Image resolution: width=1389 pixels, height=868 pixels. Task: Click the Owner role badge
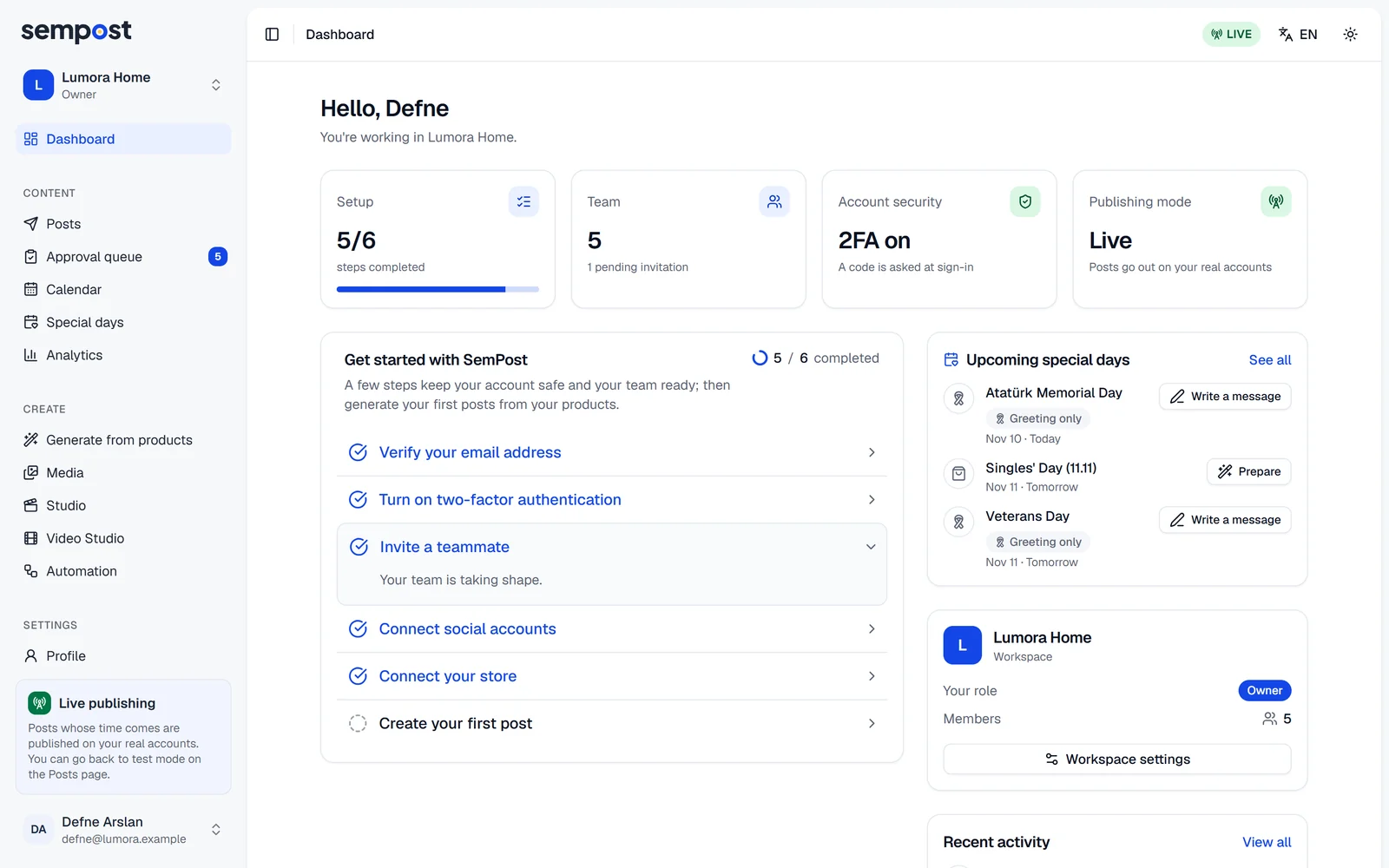tap(1265, 691)
